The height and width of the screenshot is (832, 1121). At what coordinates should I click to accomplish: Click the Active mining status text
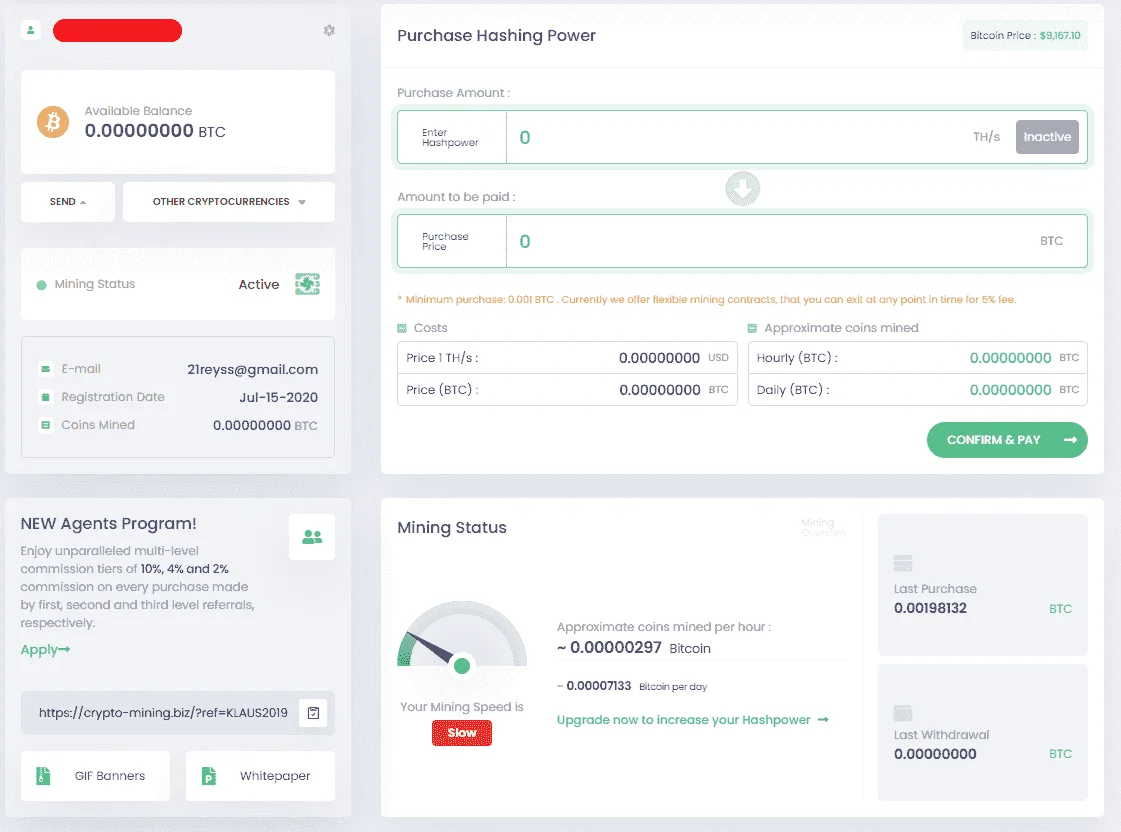[x=259, y=284]
